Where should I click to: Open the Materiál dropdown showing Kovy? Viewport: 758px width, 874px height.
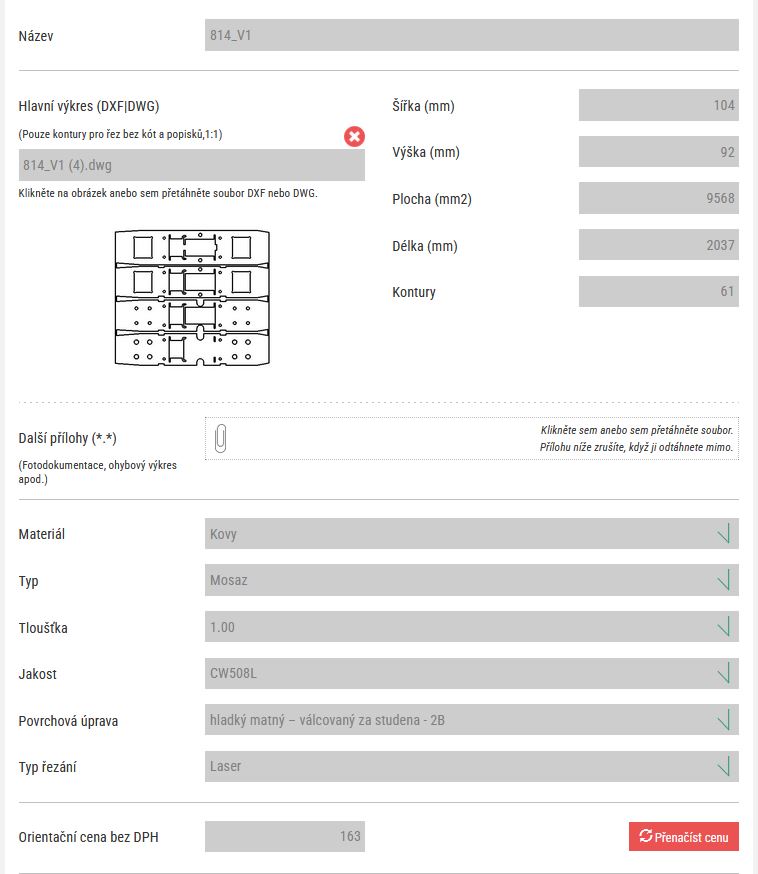tap(471, 534)
